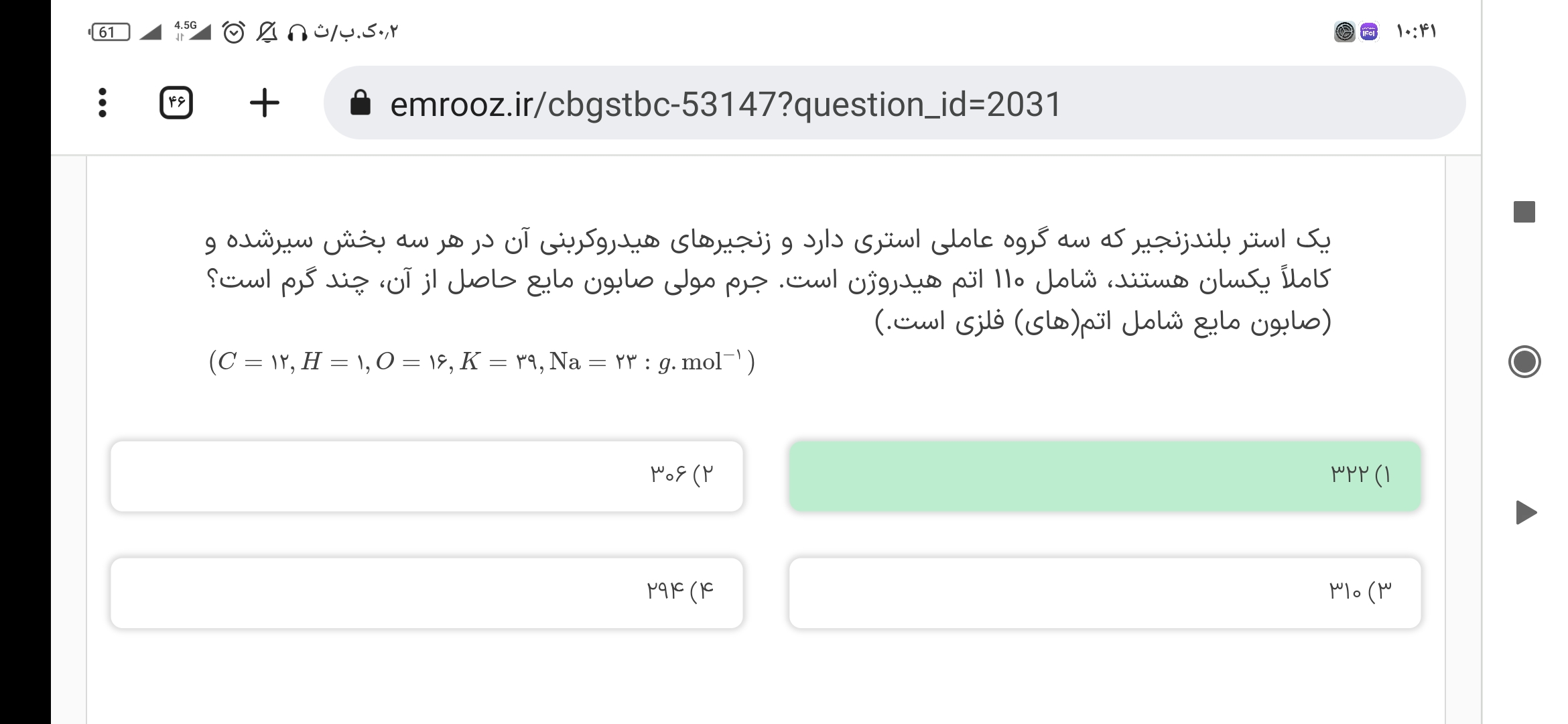This screenshot has height=724, width=1568.
Task: Tap the Android circle home button
Action: click(x=1524, y=362)
